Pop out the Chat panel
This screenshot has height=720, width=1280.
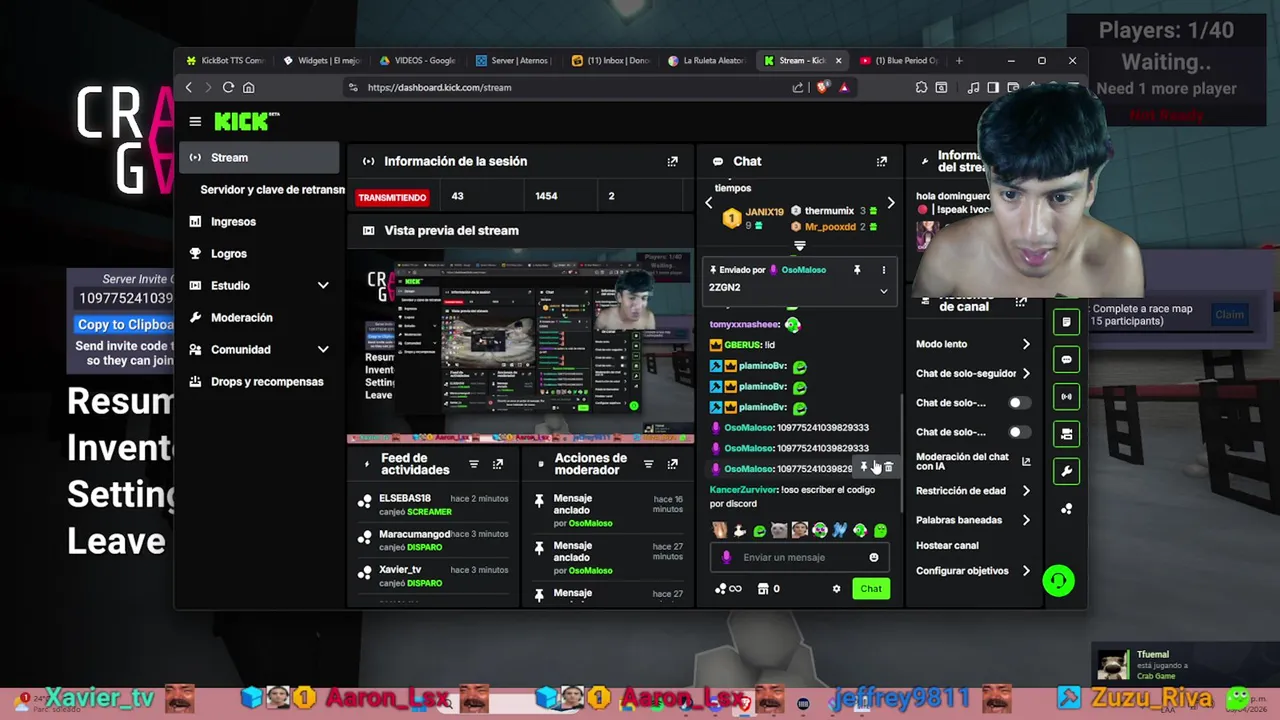tap(881, 161)
